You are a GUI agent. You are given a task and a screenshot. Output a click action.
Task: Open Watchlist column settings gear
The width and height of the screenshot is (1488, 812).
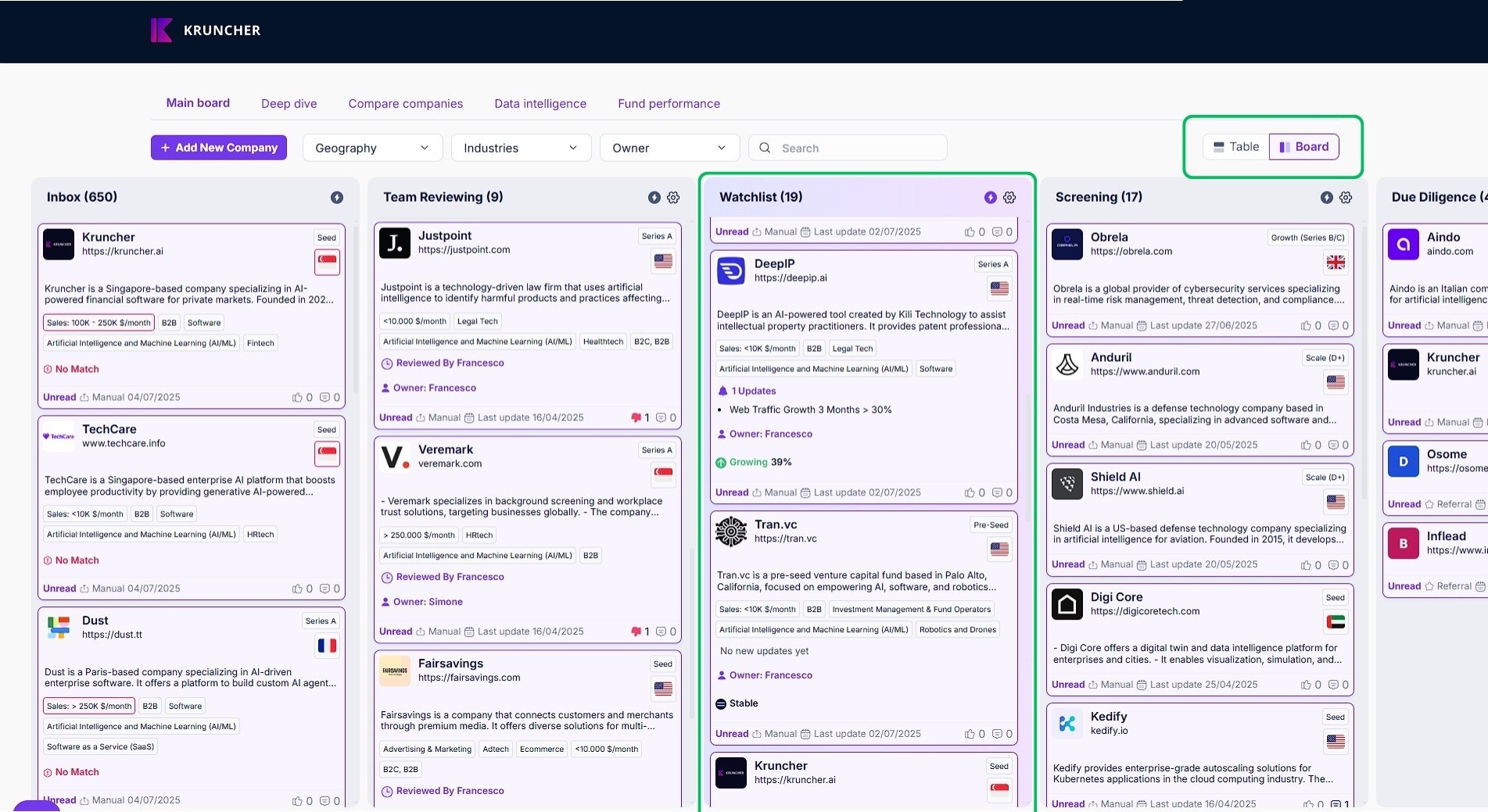click(x=1009, y=198)
